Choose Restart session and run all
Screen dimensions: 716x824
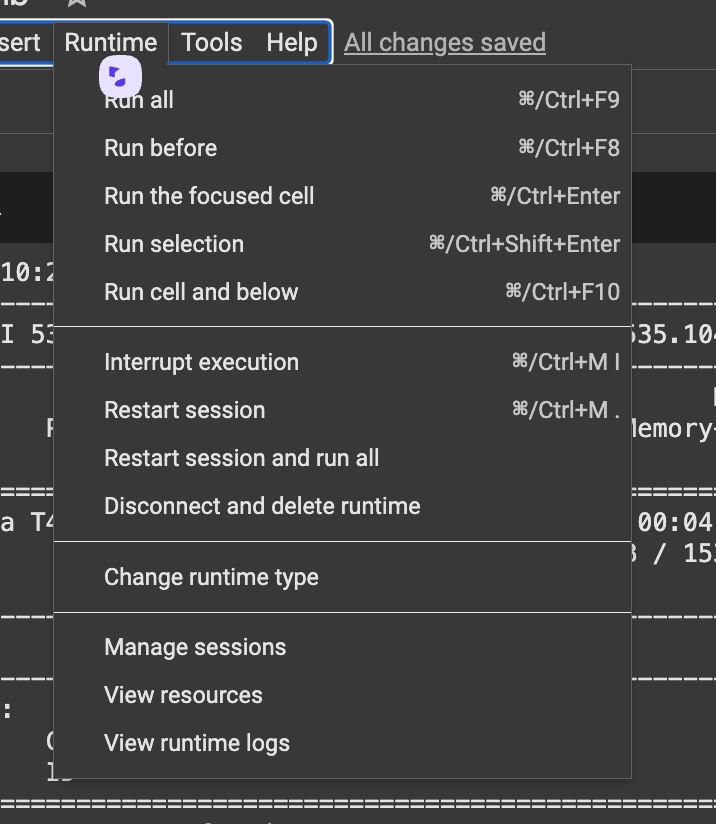point(241,458)
